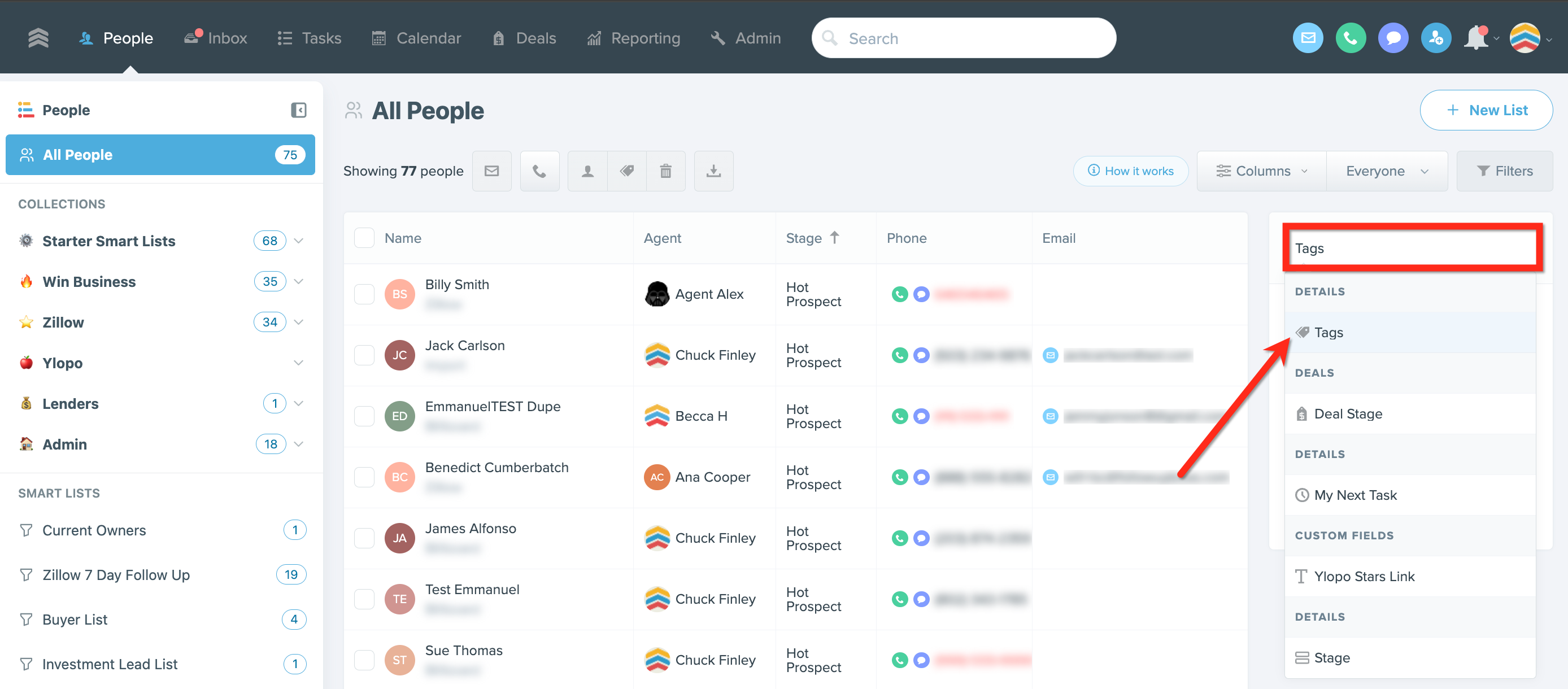Choose Stage option in column list
The width and height of the screenshot is (1568, 689).
tap(1410, 658)
